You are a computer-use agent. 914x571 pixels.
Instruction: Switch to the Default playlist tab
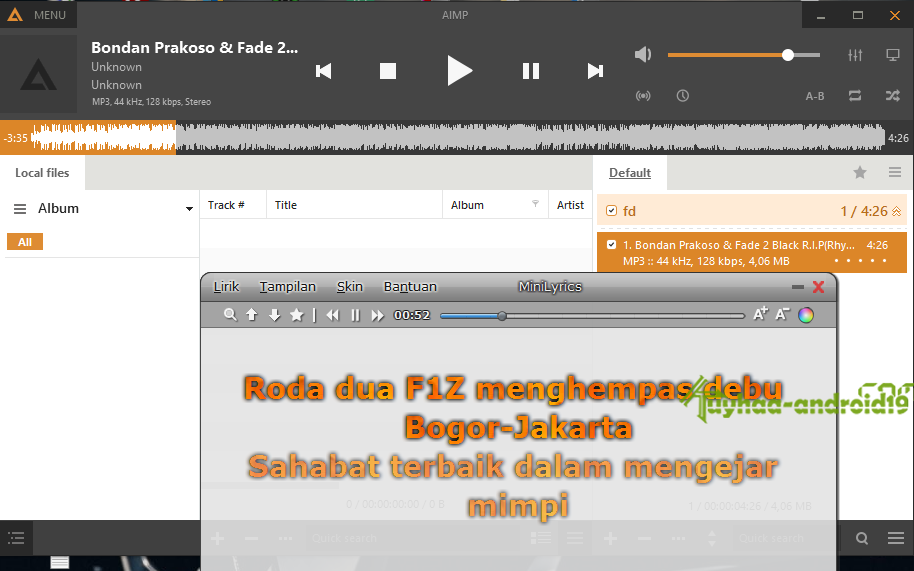tap(630, 172)
